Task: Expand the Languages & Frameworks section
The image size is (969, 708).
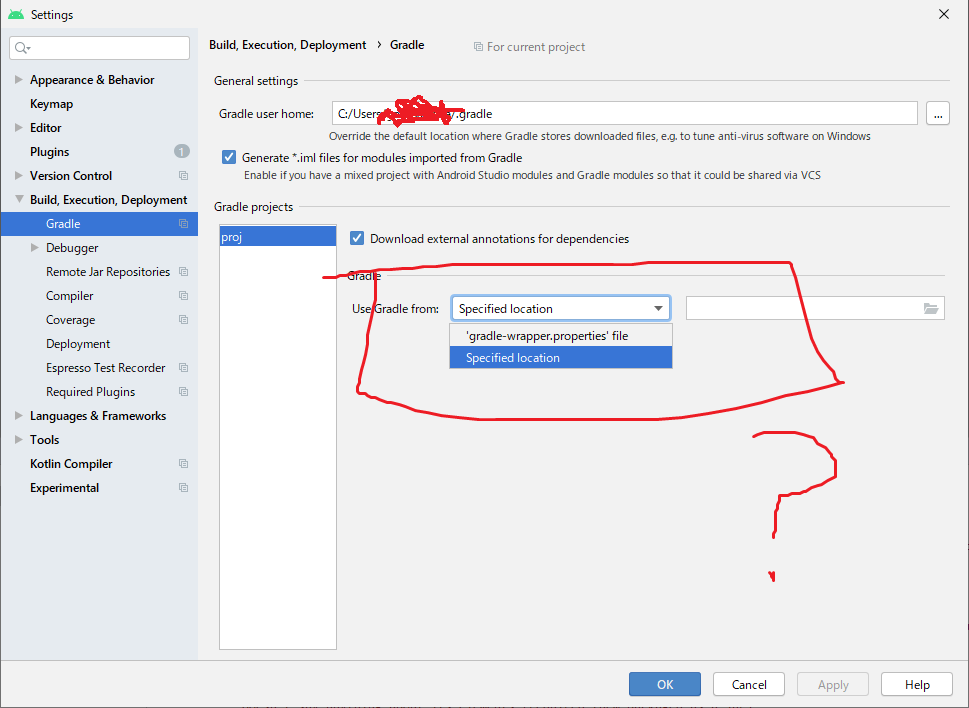Action: pos(19,416)
